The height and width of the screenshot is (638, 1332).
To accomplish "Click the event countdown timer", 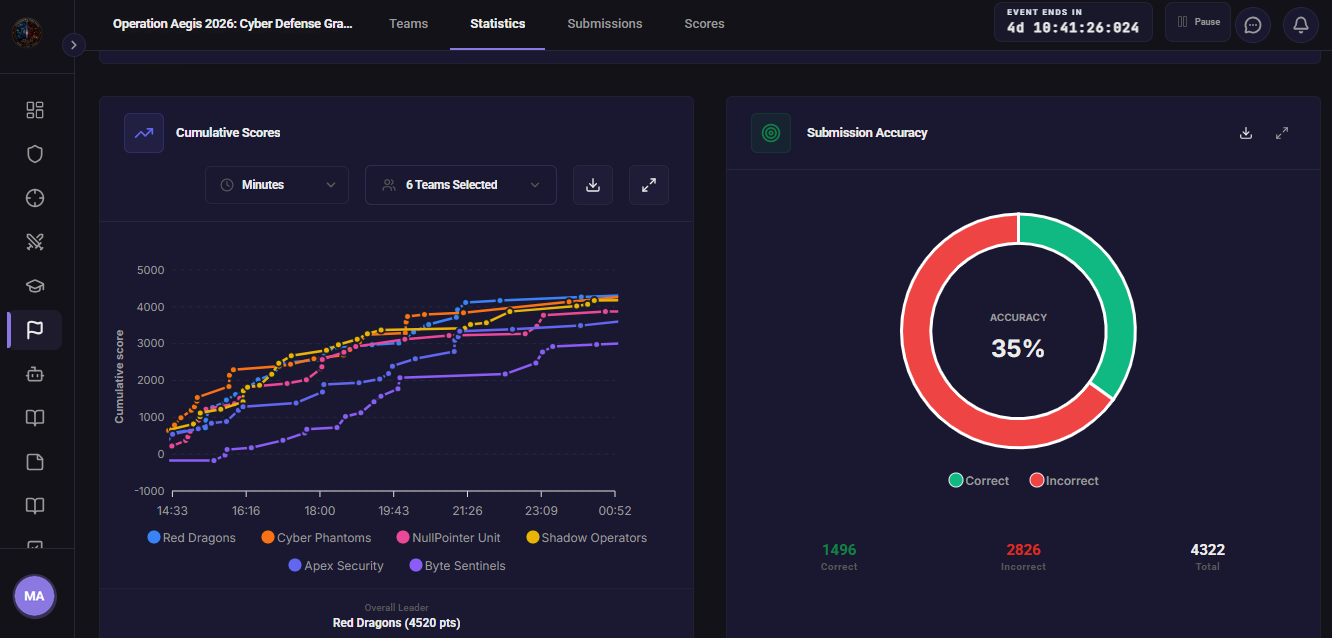I will (1073, 22).
